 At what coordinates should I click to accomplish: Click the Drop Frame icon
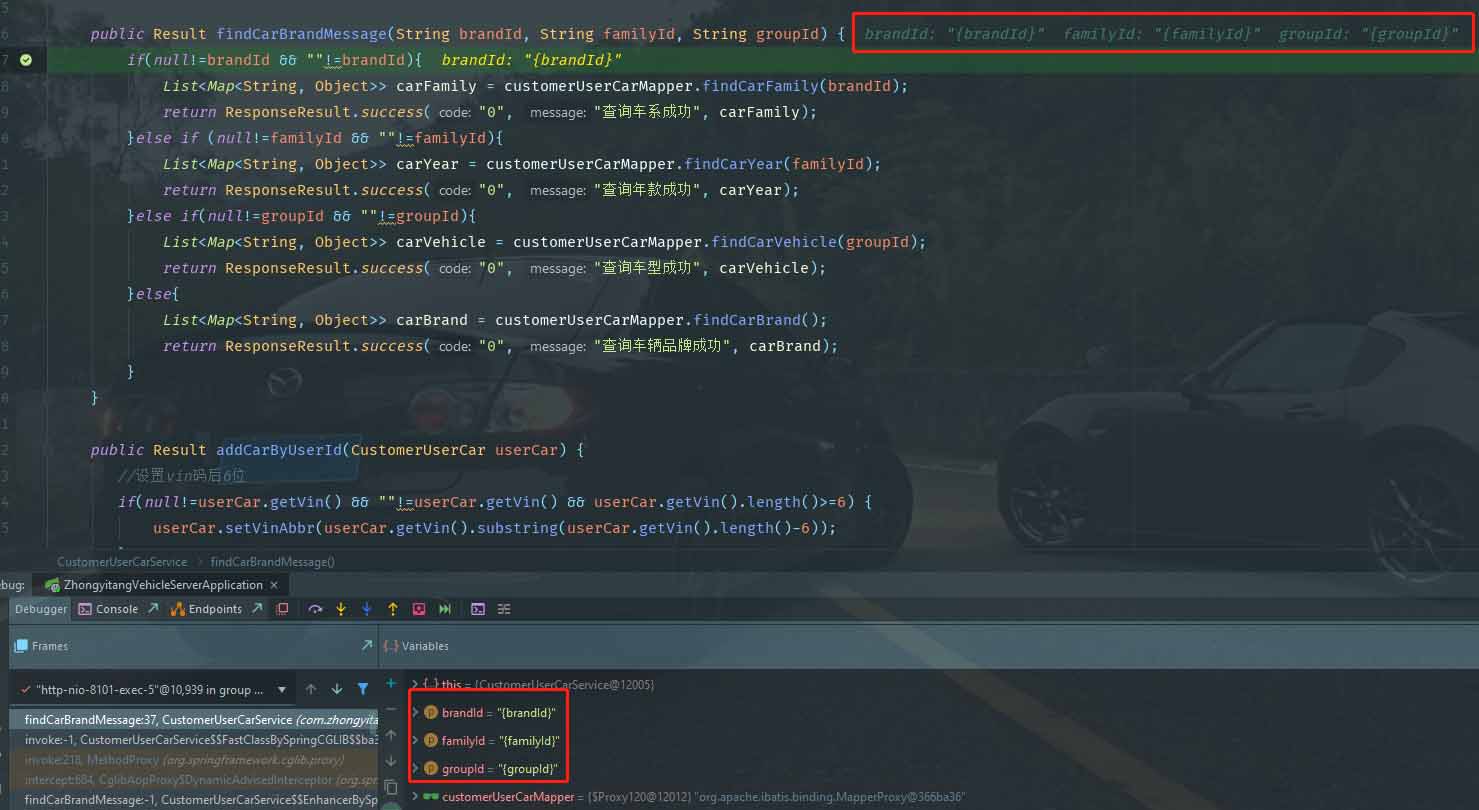coord(419,609)
